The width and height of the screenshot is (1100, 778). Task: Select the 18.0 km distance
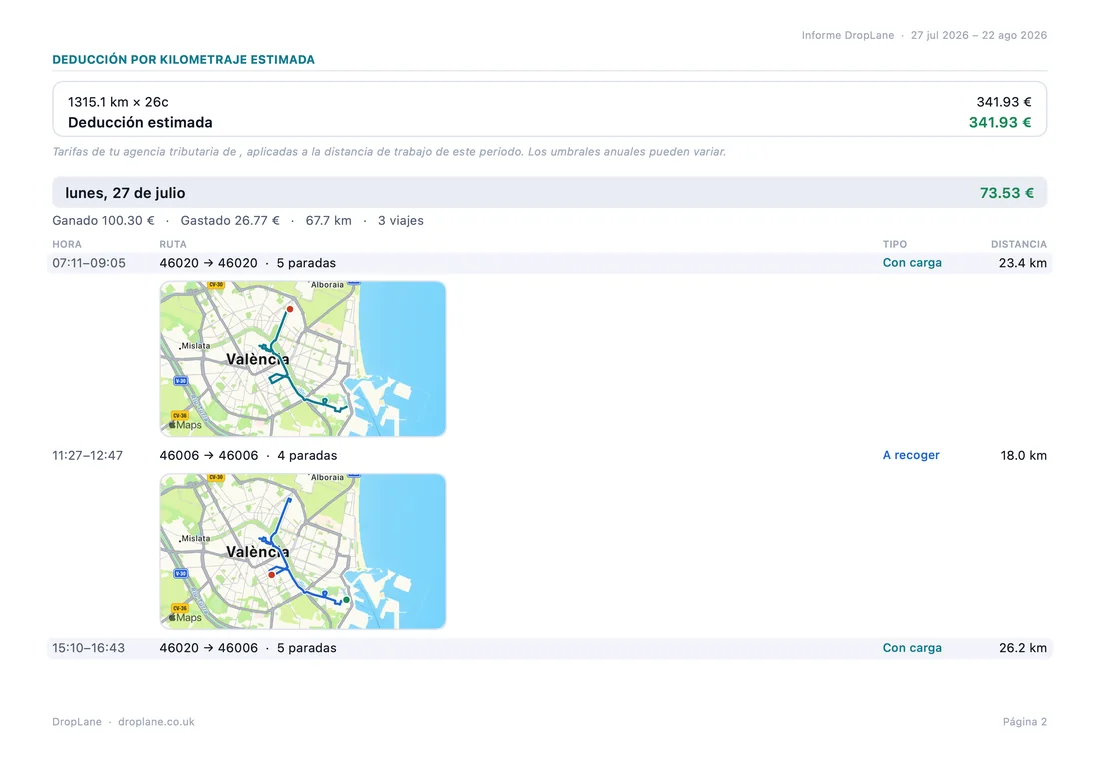pyautogui.click(x=1024, y=455)
